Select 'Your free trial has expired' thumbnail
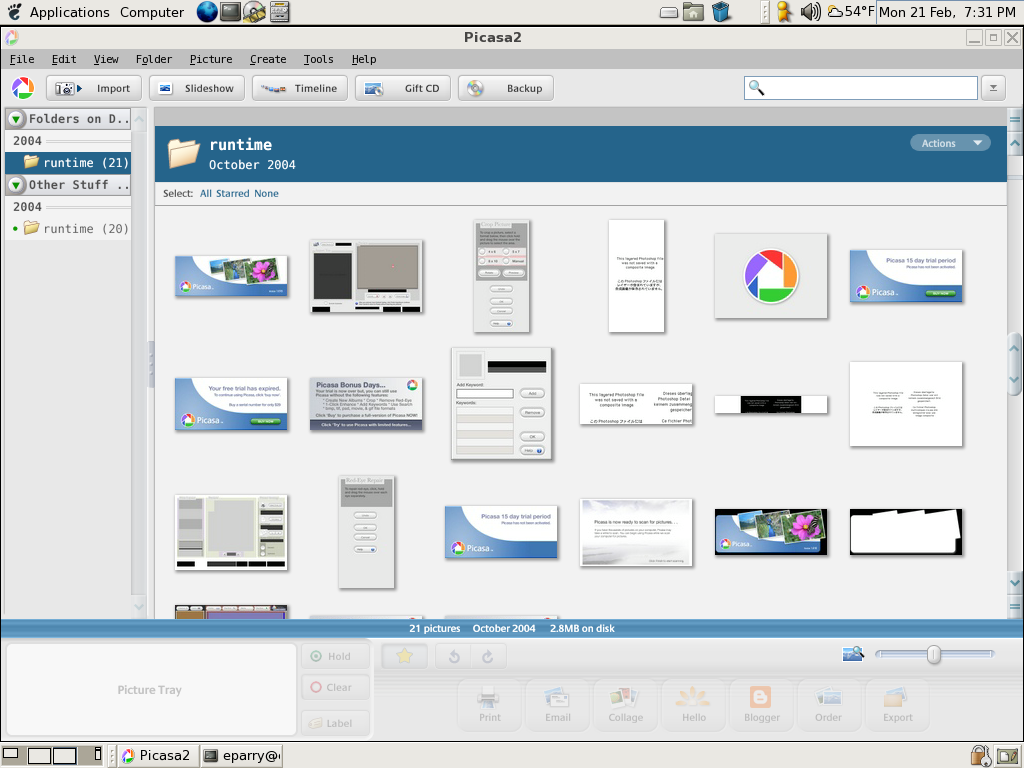The height and width of the screenshot is (768, 1024). tap(231, 404)
